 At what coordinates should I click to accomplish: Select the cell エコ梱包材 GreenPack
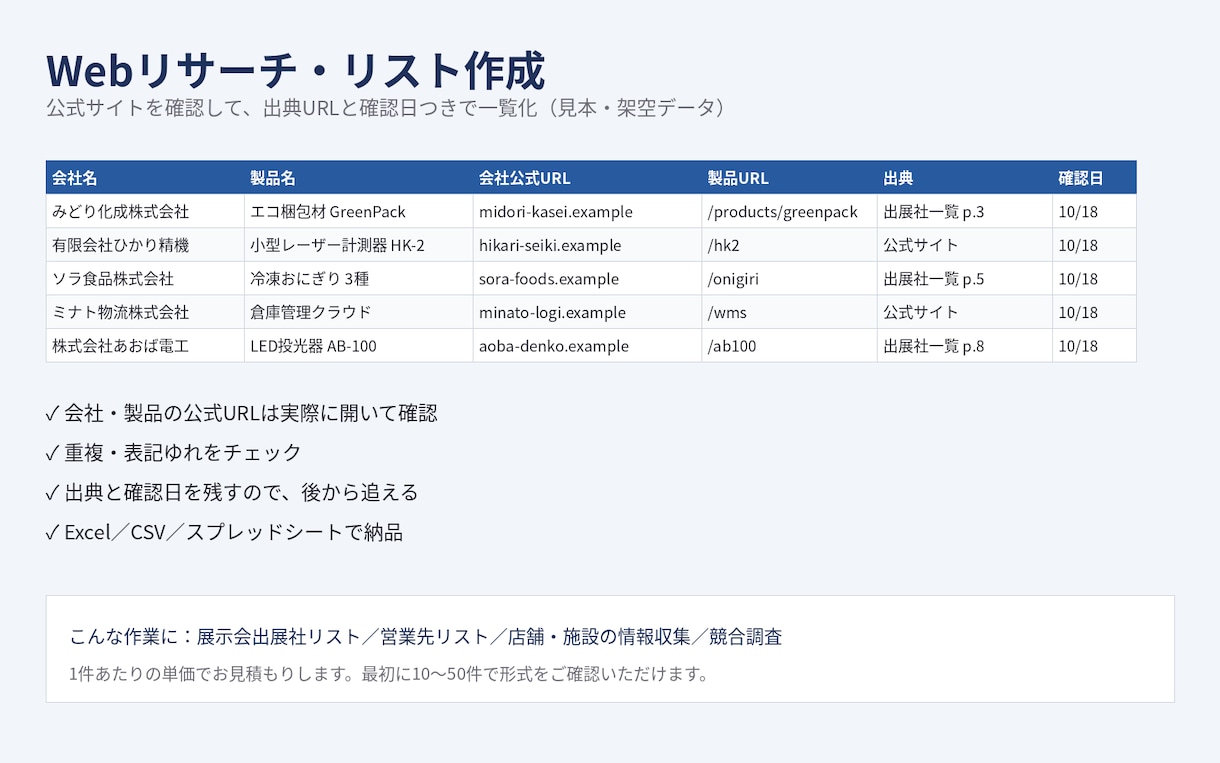pos(359,212)
